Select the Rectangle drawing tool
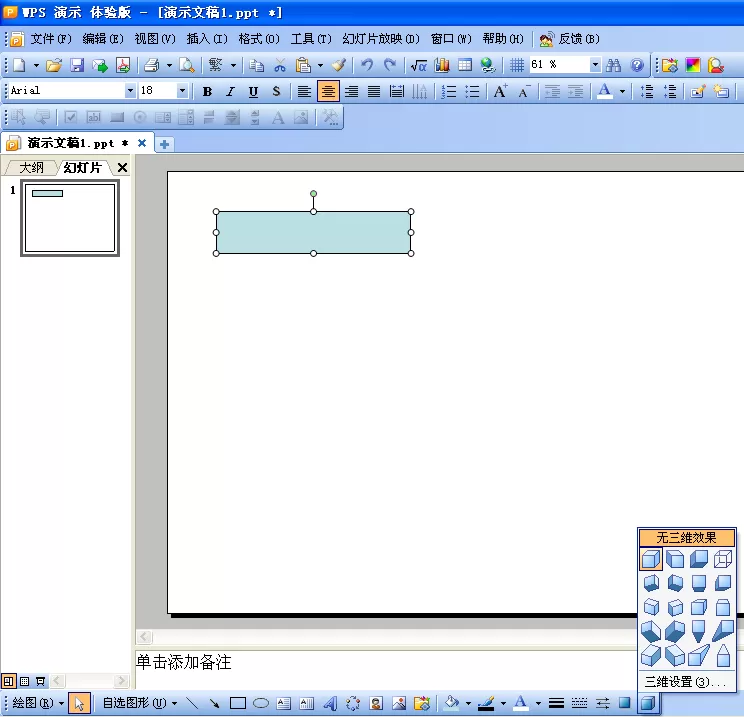The height and width of the screenshot is (717, 744). point(238,703)
